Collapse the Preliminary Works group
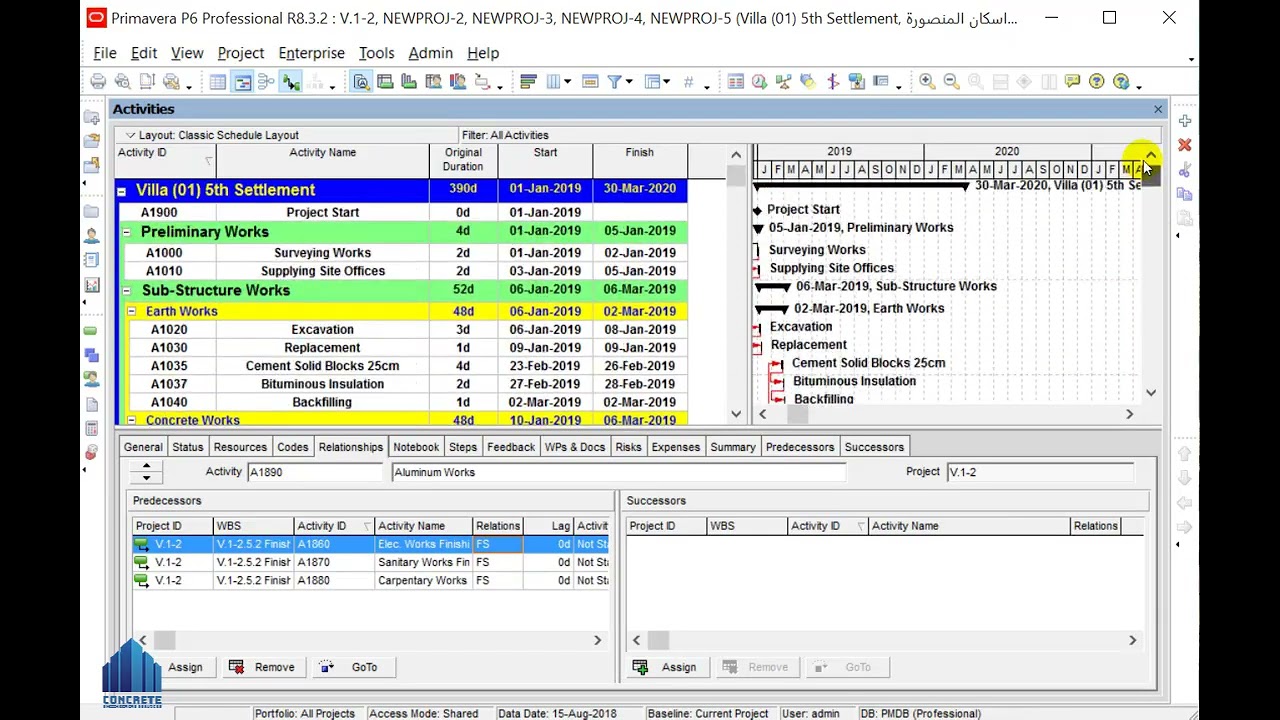1280x720 pixels. tap(127, 232)
